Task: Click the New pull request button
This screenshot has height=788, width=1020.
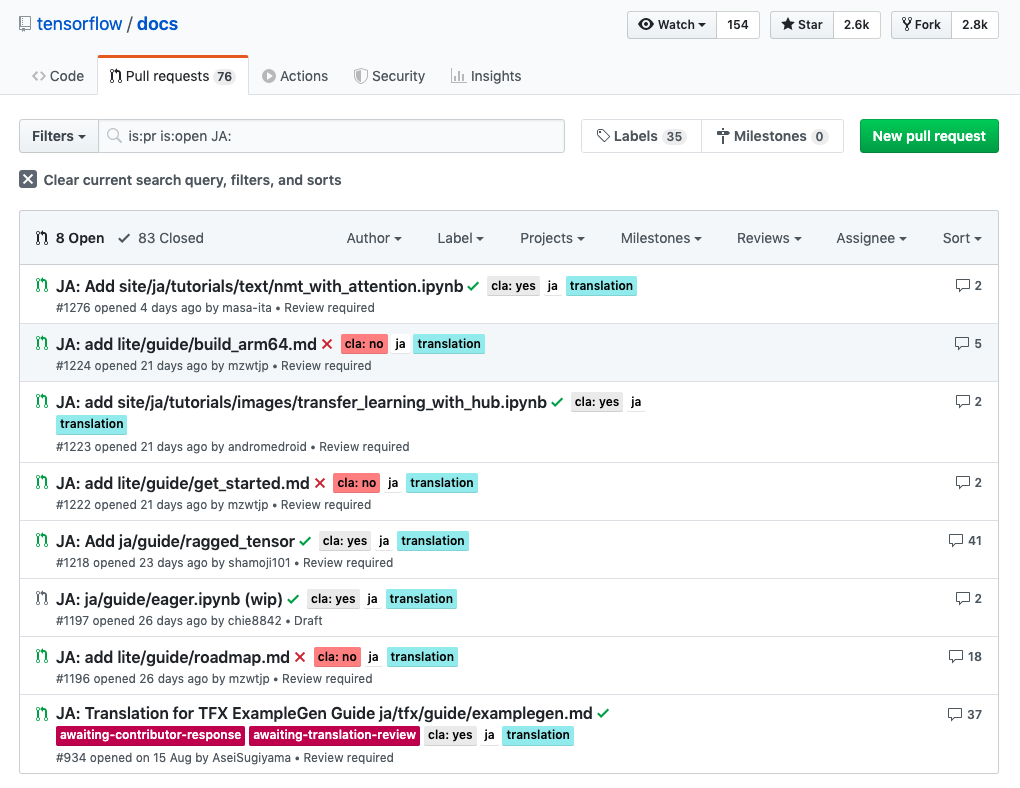Action: pyautogui.click(x=929, y=136)
